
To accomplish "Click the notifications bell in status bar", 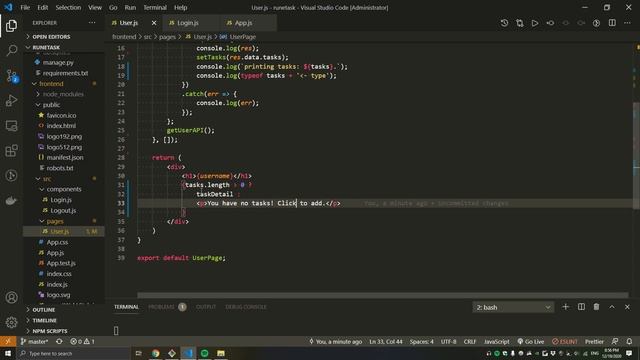I will (629, 341).
